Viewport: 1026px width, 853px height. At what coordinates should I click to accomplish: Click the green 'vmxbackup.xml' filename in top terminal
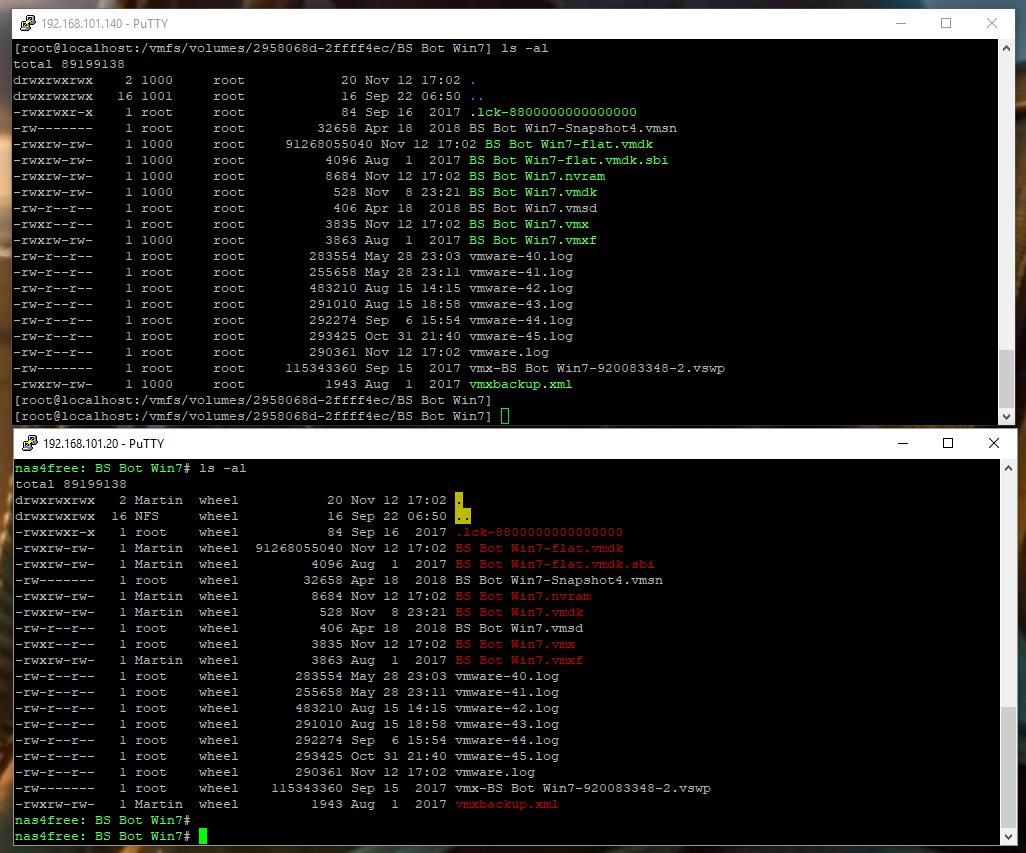(x=520, y=384)
